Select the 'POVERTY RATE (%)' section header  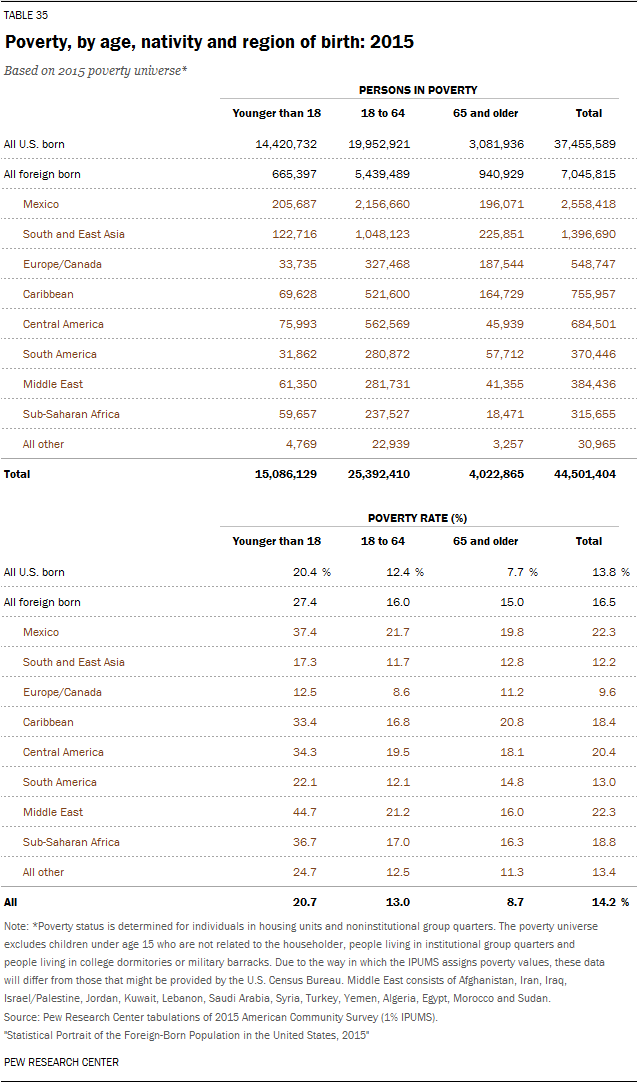tap(418, 518)
